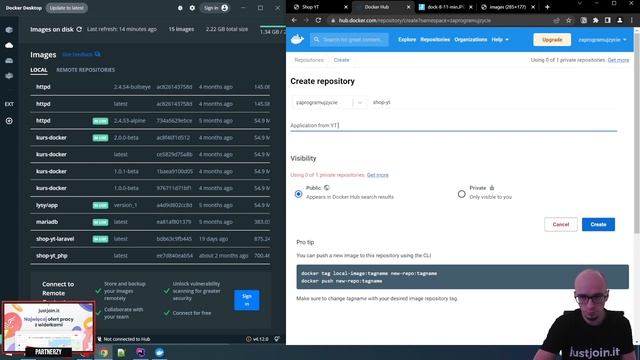Screen dimensions: 640x360
Task: Open Chrome three-dot menu
Action: pyautogui.click(x=632, y=20)
